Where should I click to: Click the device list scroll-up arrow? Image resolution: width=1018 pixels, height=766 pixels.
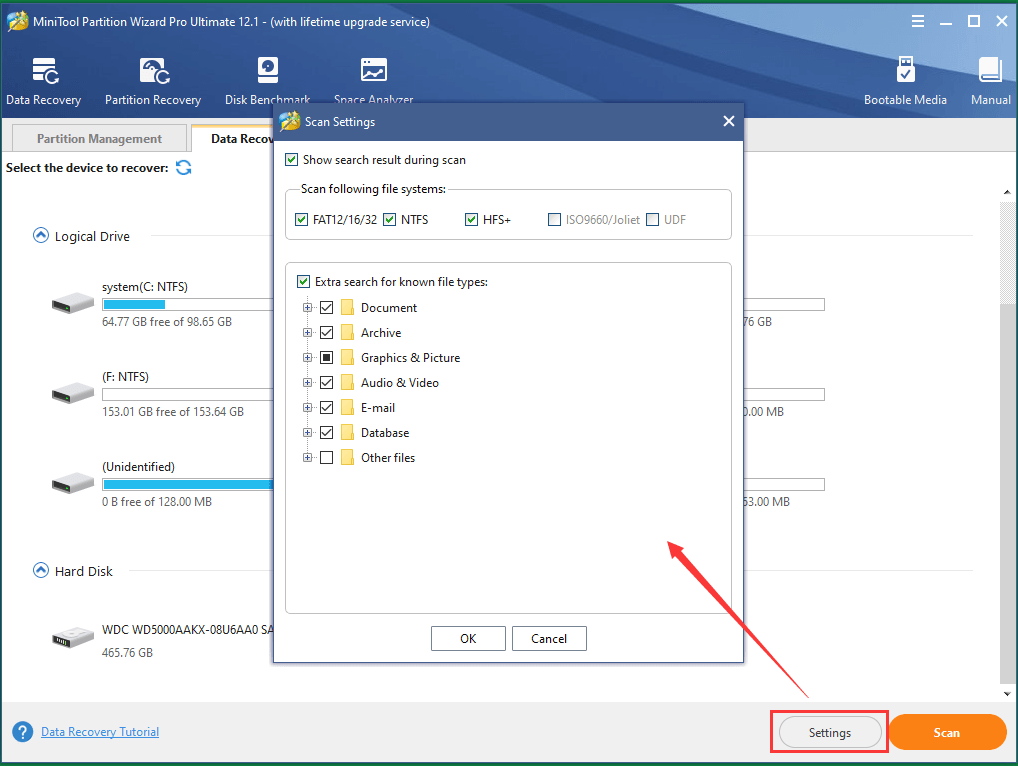1007,192
